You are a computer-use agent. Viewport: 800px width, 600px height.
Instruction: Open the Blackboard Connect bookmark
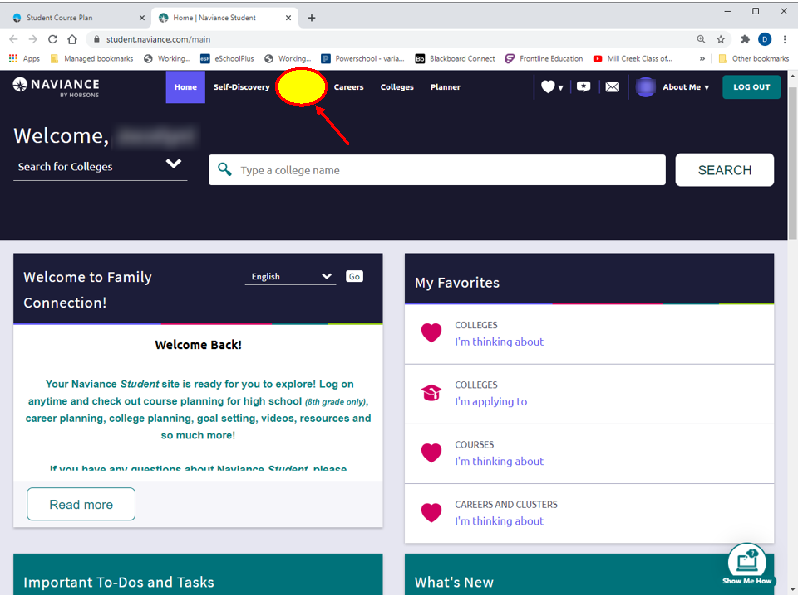click(455, 59)
